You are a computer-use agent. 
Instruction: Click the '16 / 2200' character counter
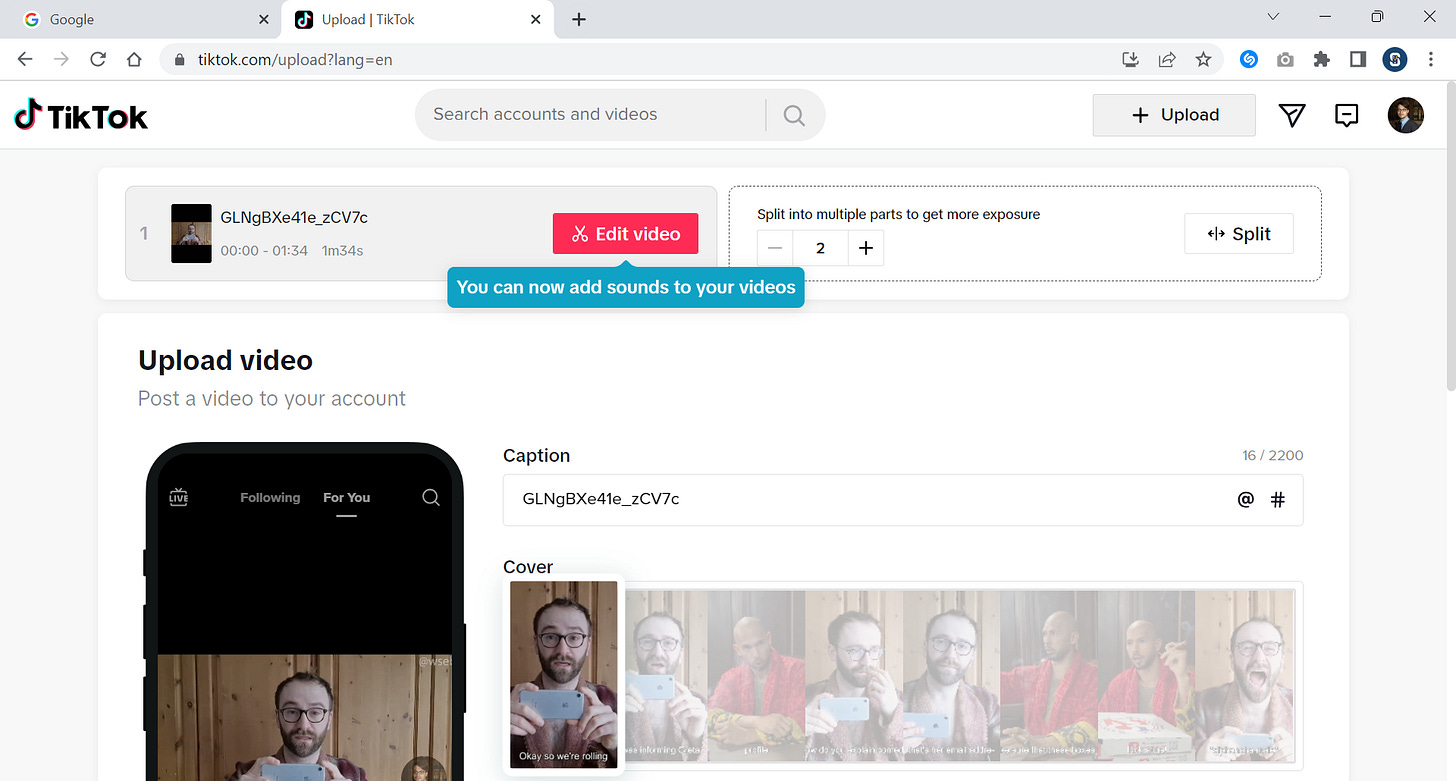1273,455
